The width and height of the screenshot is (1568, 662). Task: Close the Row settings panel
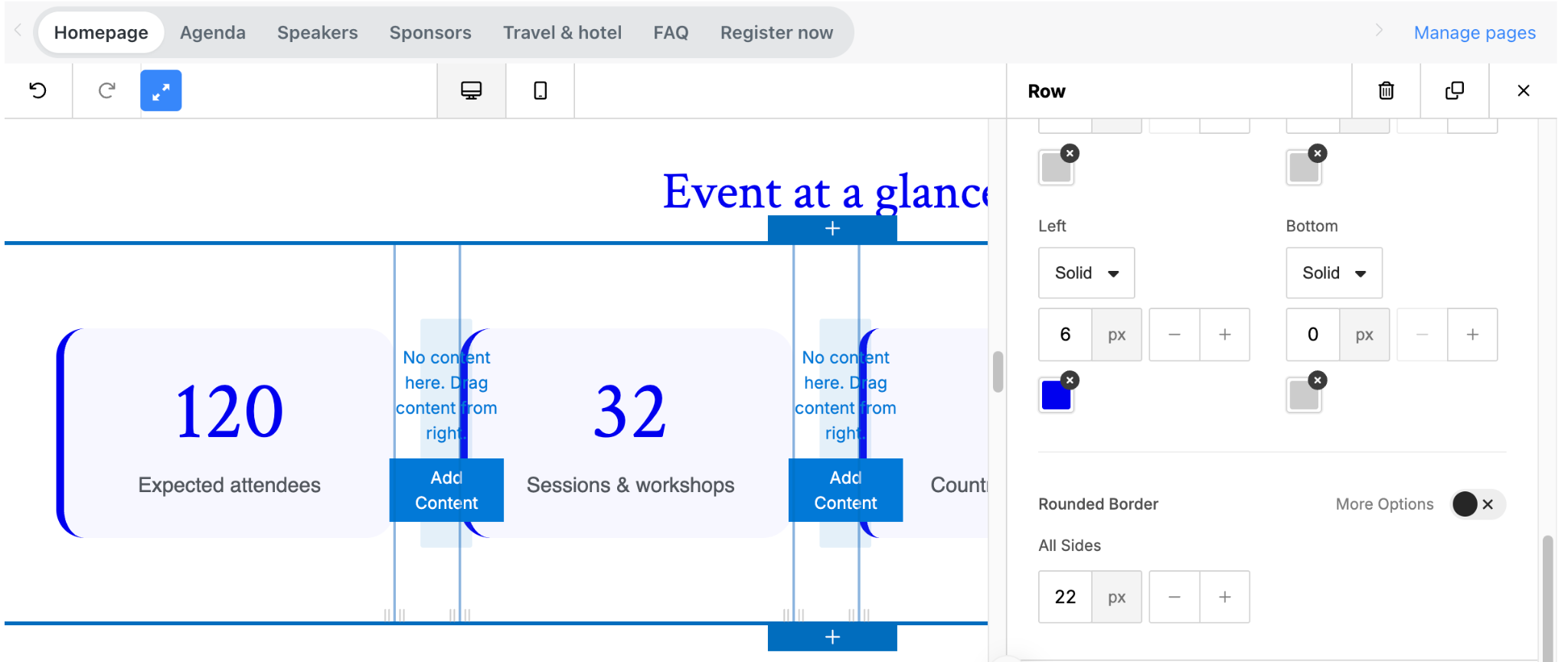[x=1524, y=91]
